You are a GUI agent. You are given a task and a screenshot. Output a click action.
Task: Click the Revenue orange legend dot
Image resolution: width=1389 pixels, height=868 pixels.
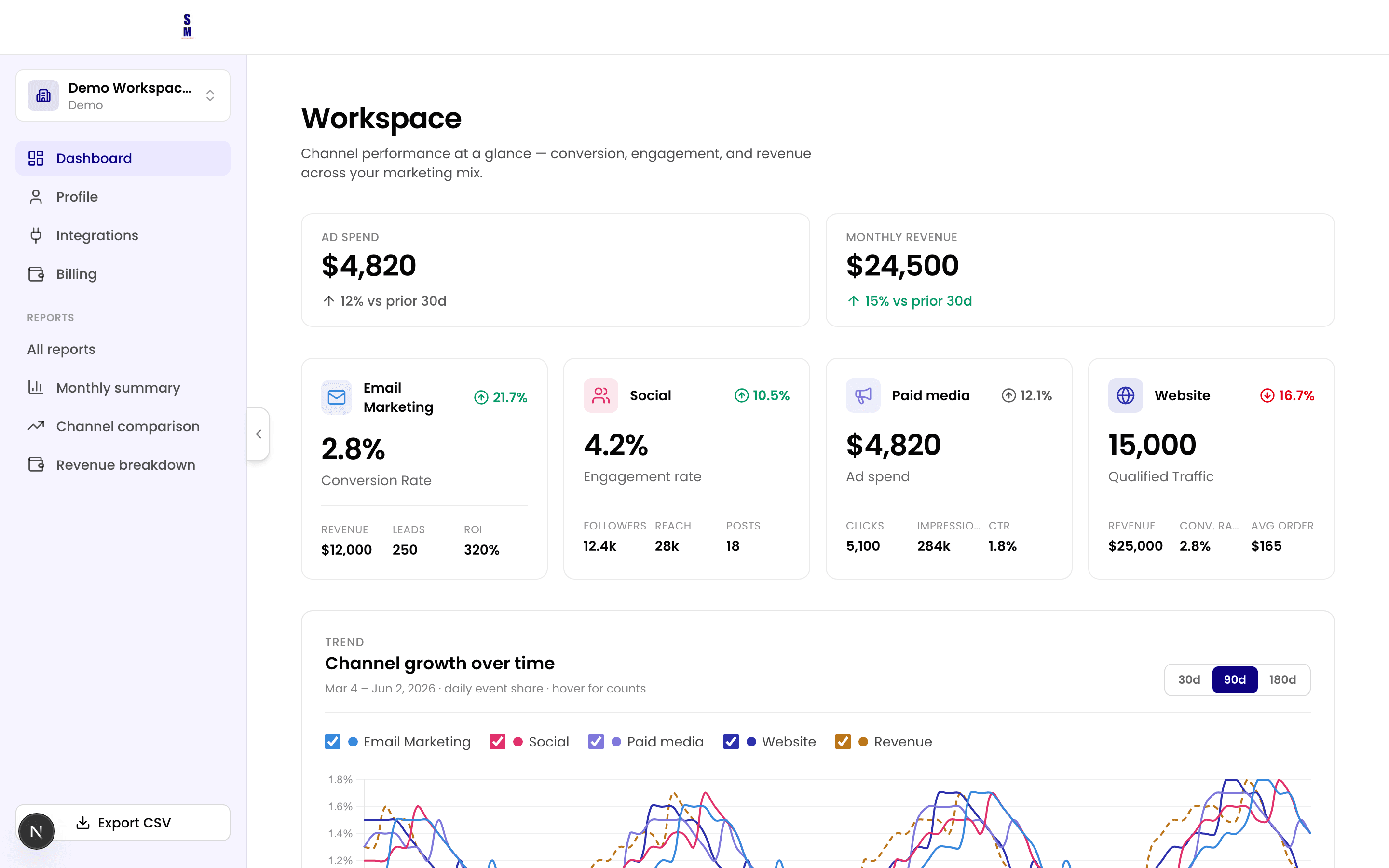coord(863,742)
